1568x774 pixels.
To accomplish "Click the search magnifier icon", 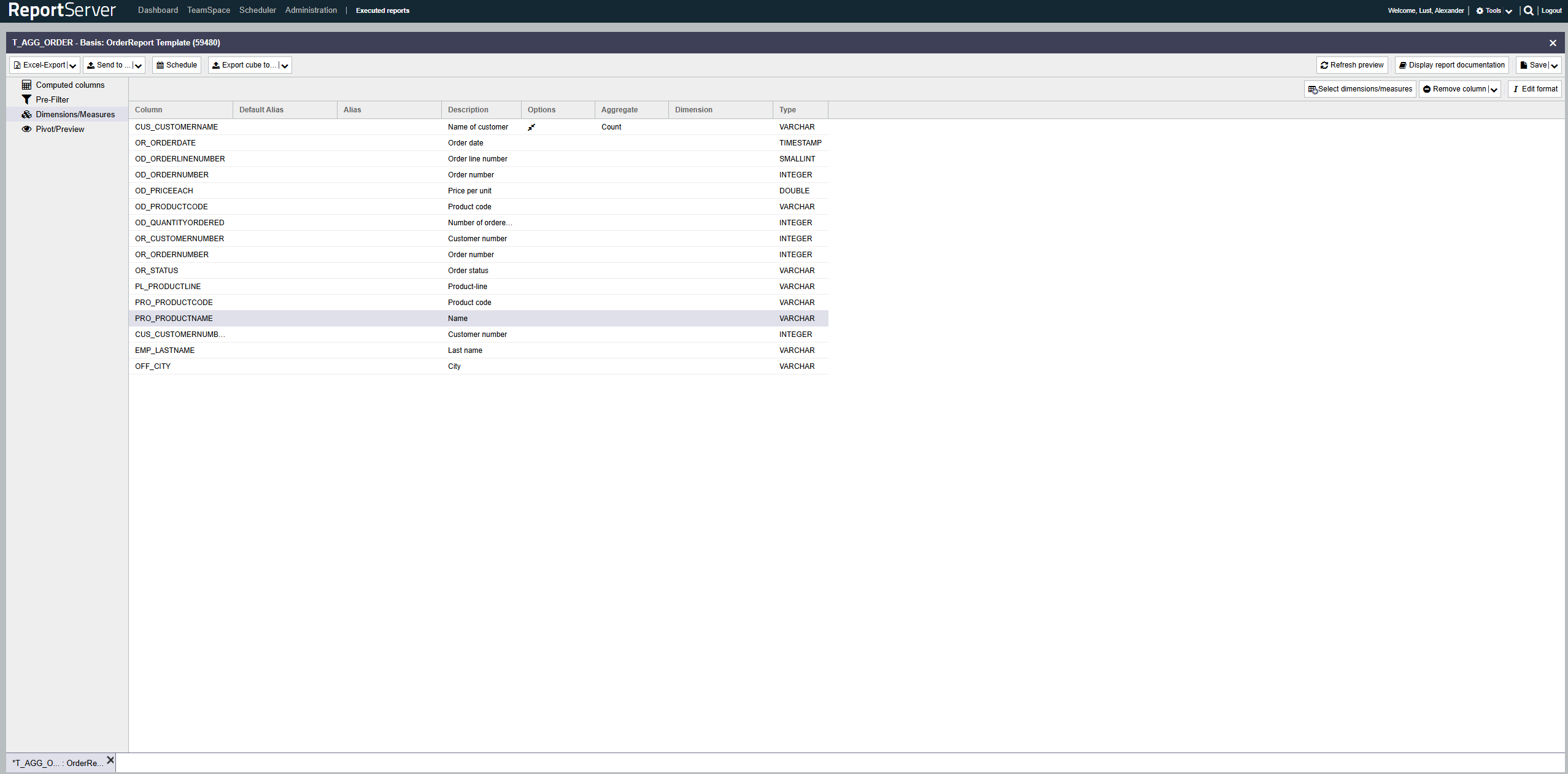I will [x=1529, y=10].
